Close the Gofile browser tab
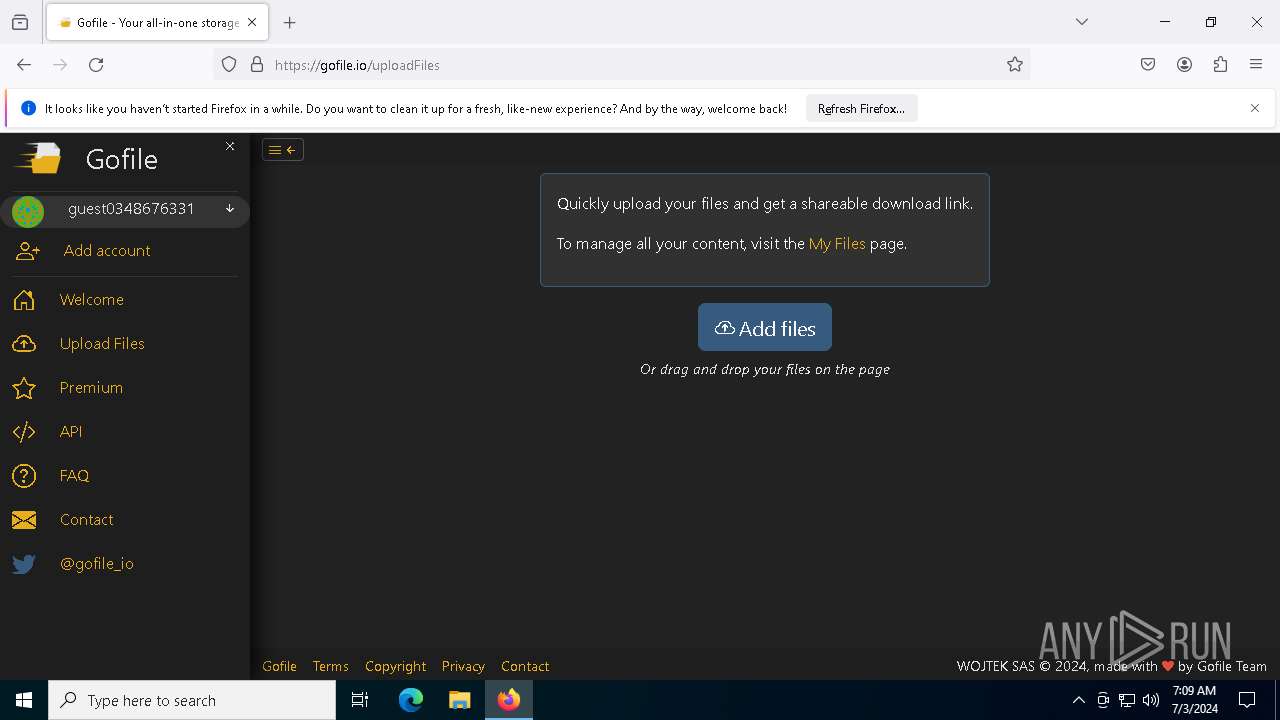This screenshot has height=720, width=1280. click(252, 22)
